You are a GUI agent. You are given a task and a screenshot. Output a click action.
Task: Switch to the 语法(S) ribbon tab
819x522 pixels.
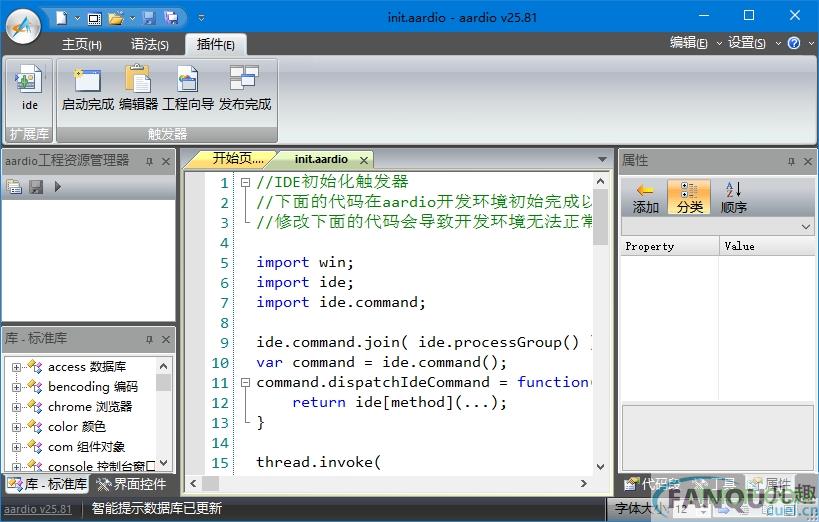pos(149,44)
